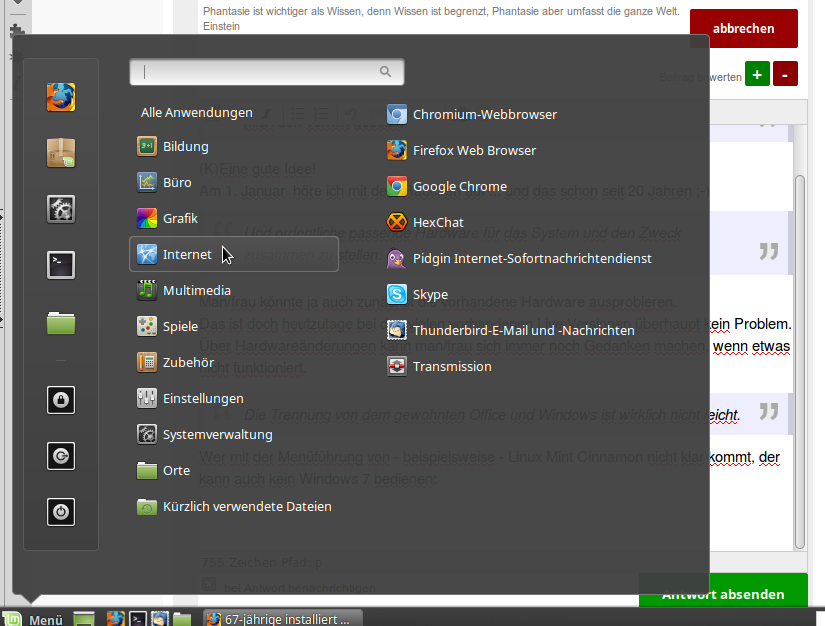
Task: Open the Systemverwaltung category
Action: [205, 435]
